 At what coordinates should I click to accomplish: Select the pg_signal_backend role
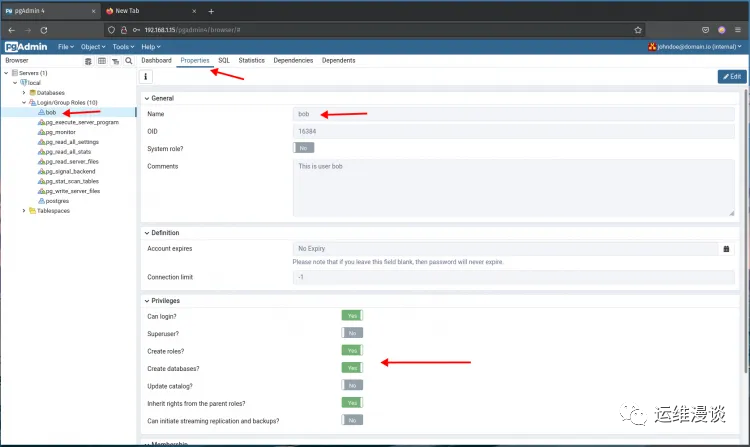66,171
